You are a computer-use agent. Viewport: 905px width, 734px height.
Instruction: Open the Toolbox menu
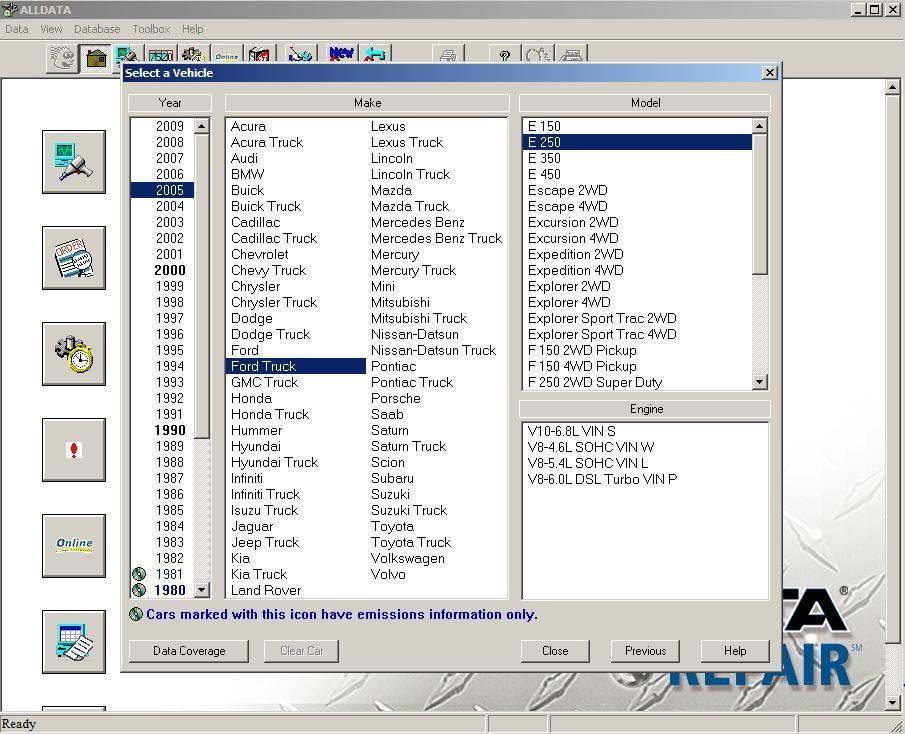[x=151, y=29]
